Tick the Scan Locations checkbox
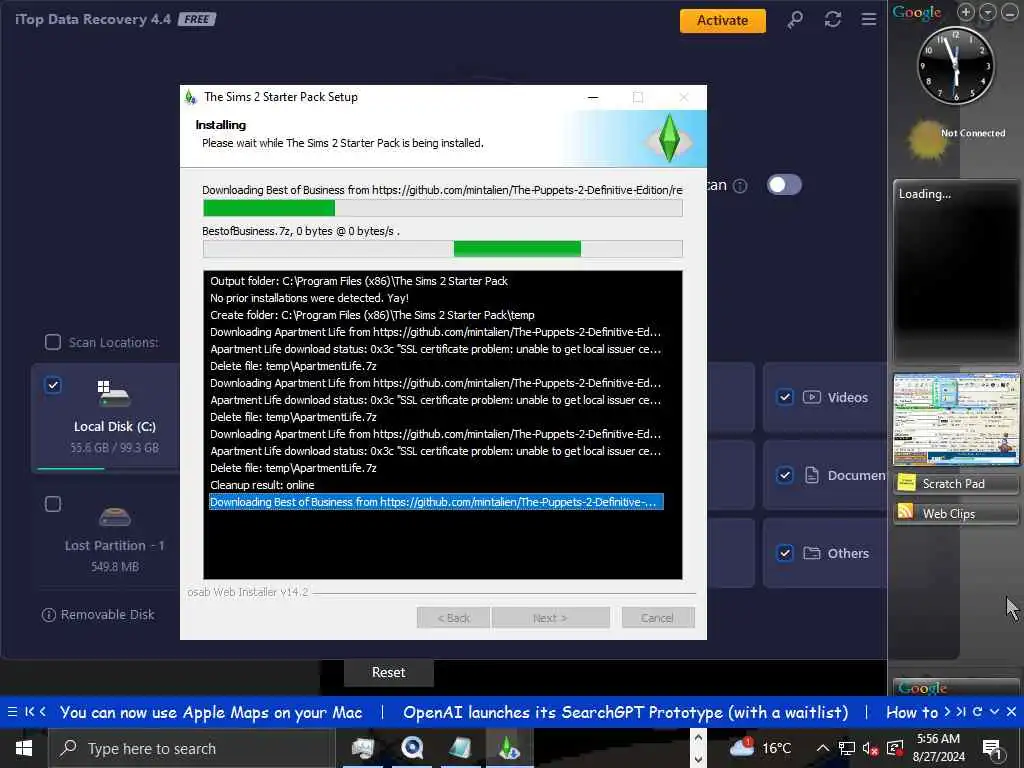 point(53,342)
